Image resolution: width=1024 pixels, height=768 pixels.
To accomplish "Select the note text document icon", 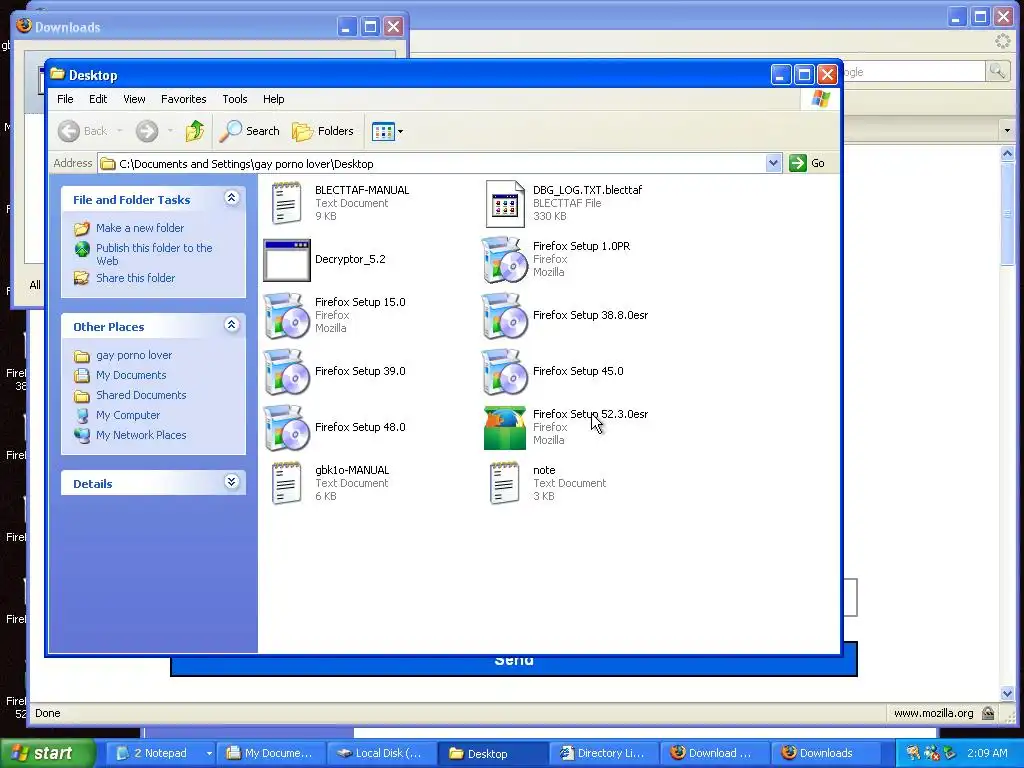I will (504, 483).
